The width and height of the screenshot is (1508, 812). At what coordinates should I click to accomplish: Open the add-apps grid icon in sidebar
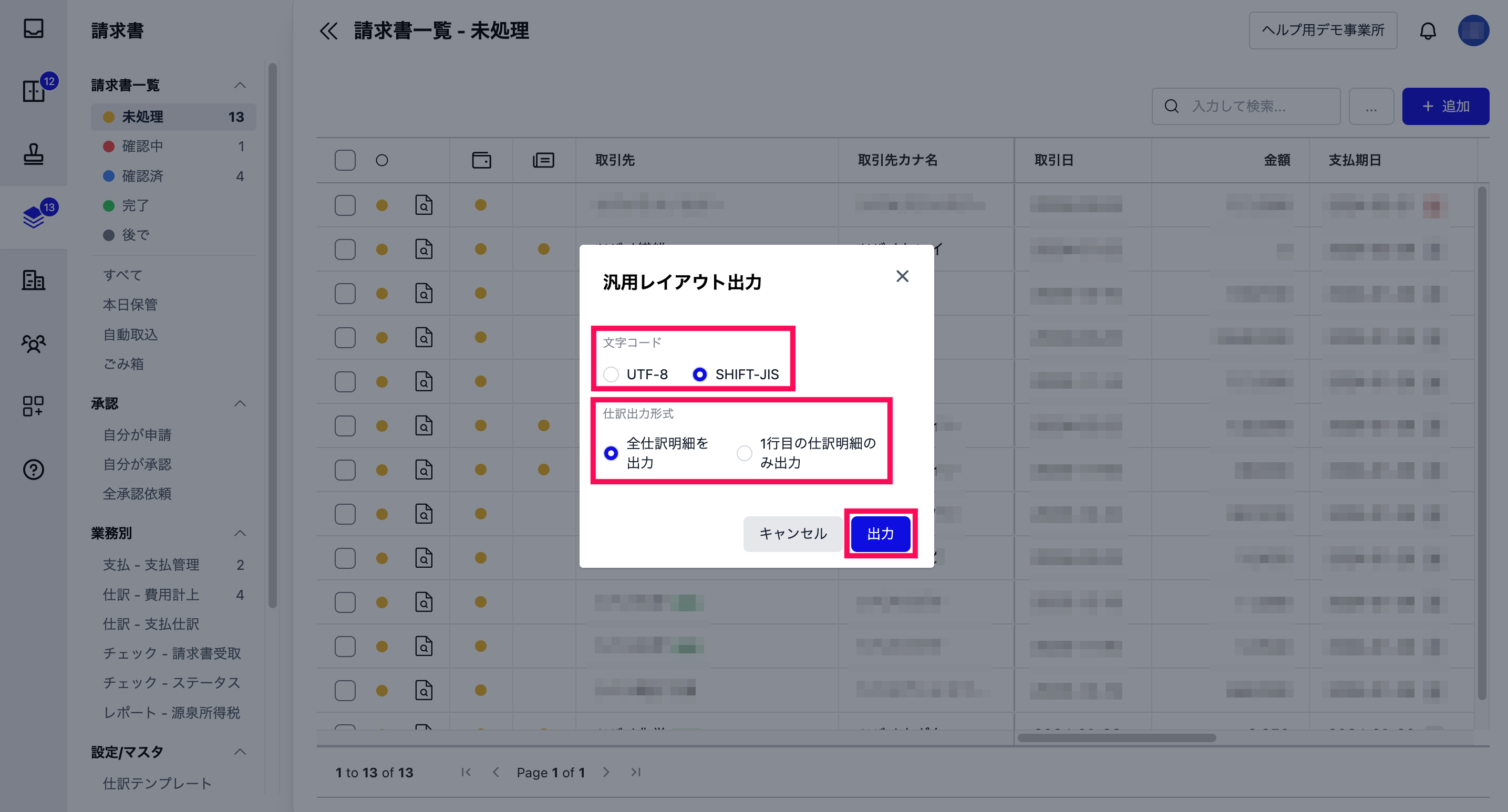34,406
